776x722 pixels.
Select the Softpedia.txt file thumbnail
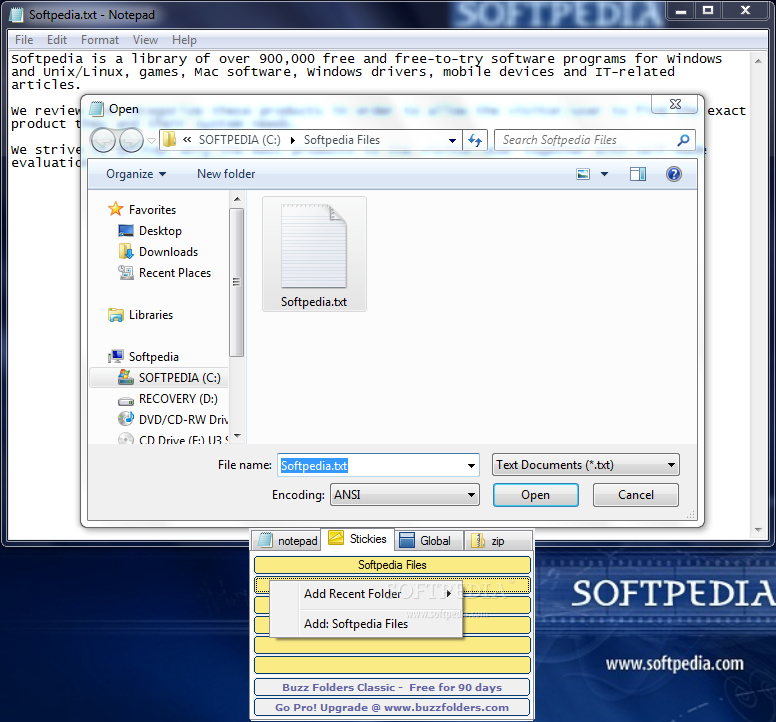click(314, 254)
